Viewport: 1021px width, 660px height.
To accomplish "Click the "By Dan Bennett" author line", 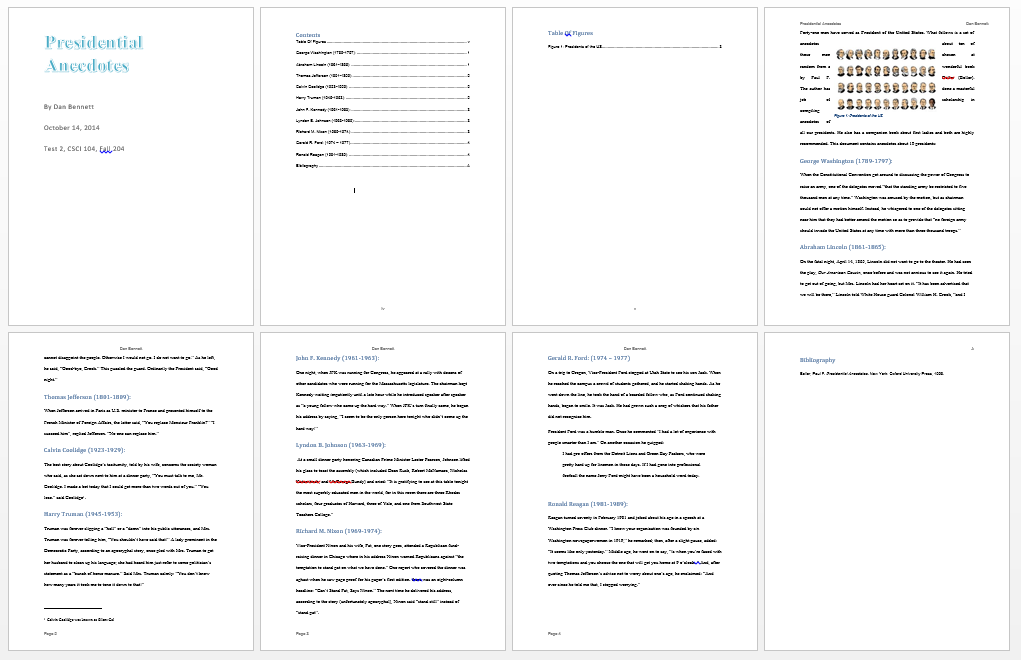I will click(x=71, y=106).
